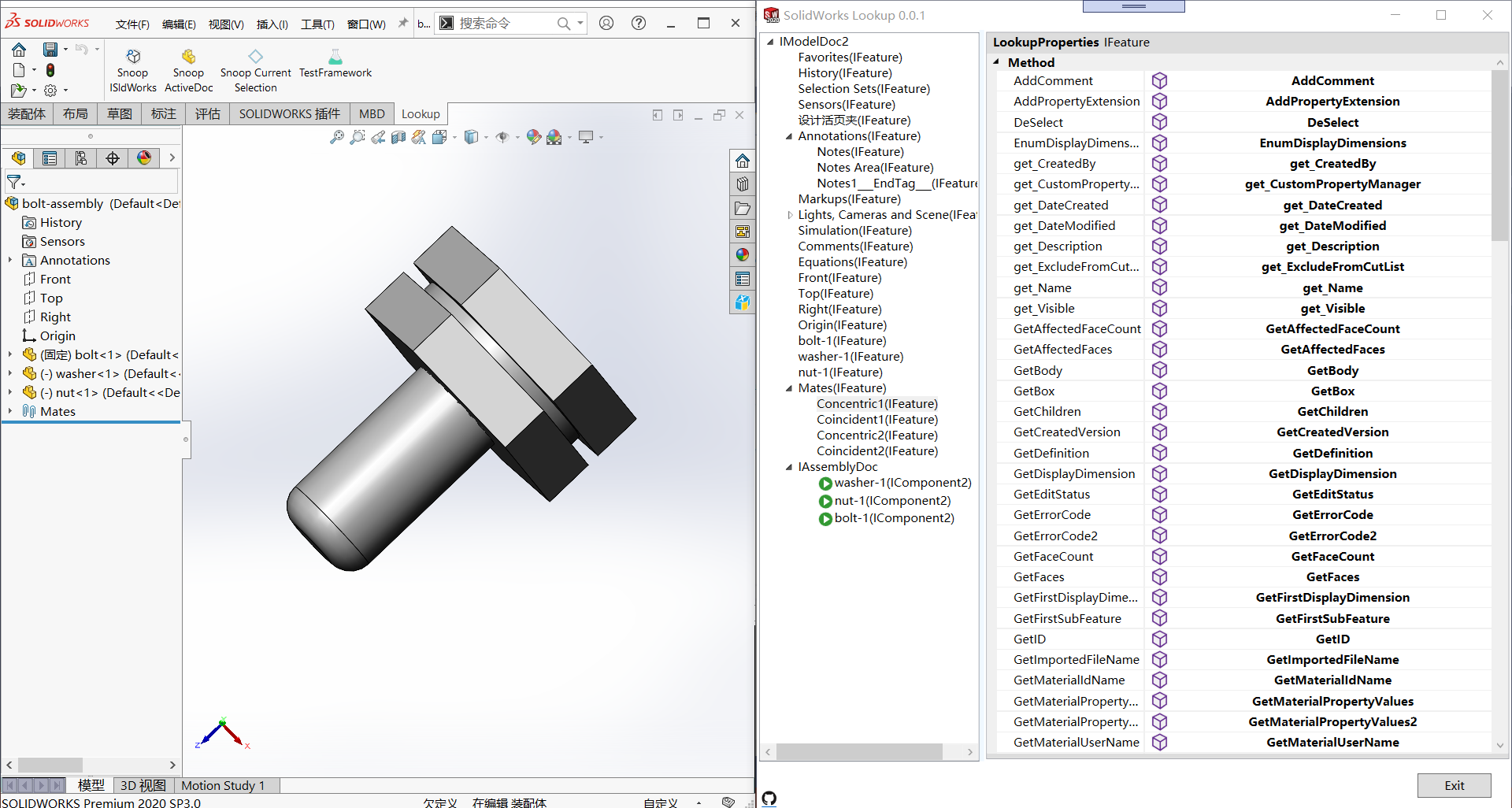The image size is (1512, 808).
Task: Click the View Orientation cube icon
Action: pos(439,137)
